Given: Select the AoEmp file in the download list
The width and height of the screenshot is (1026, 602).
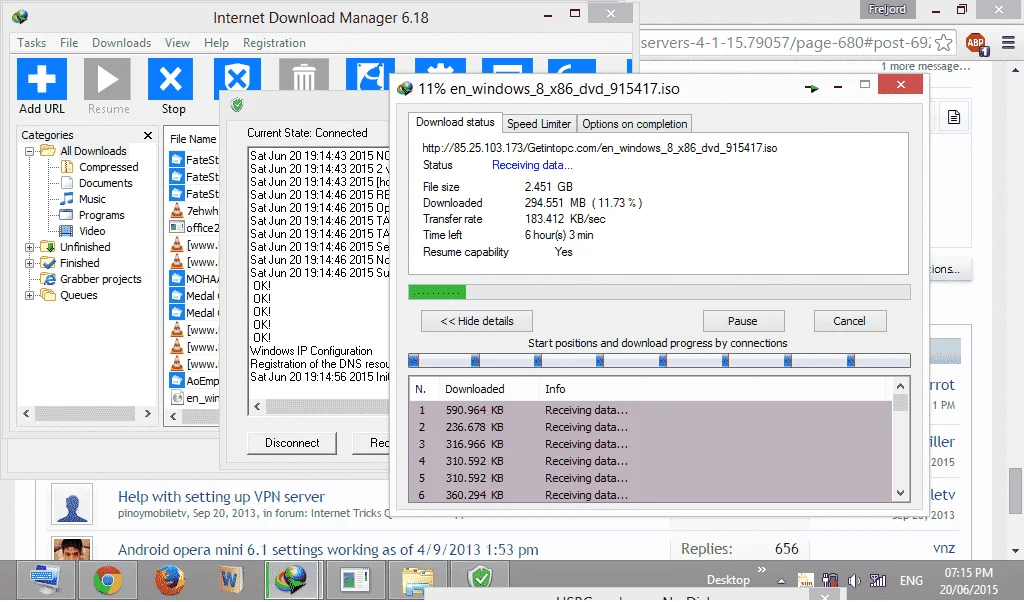Looking at the screenshot, I should [194, 381].
